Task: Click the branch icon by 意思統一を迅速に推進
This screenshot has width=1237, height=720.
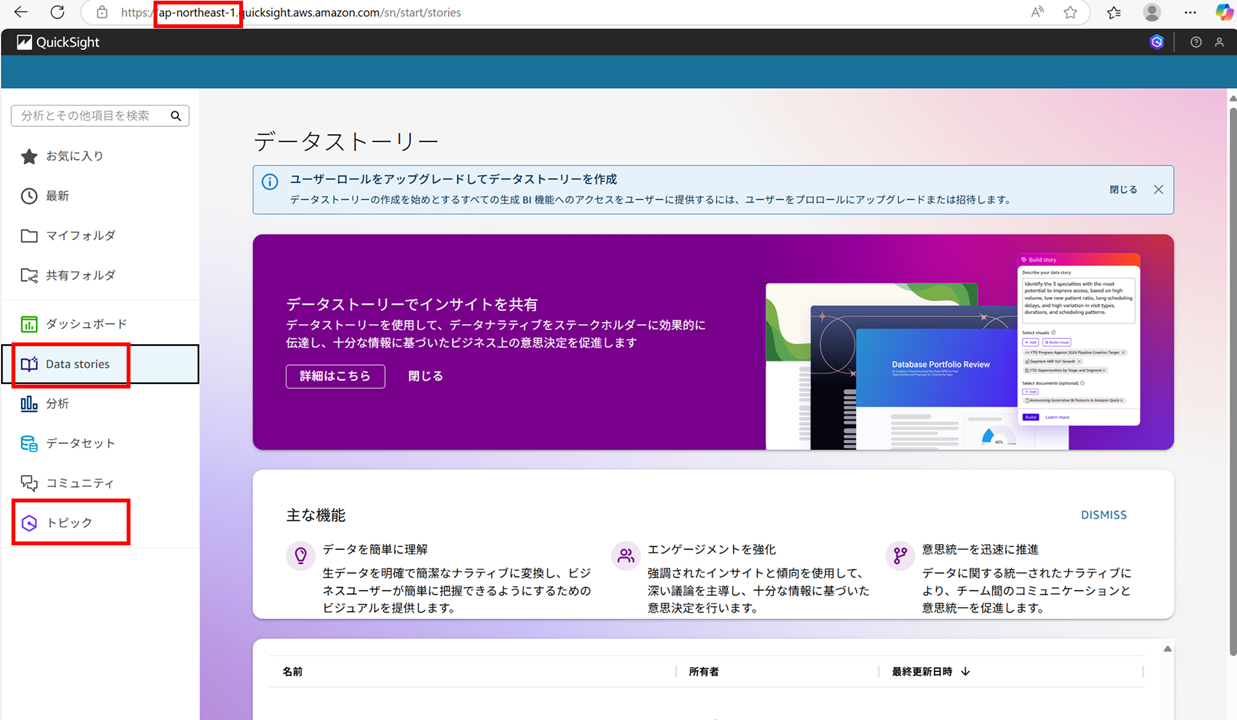Action: (x=901, y=556)
